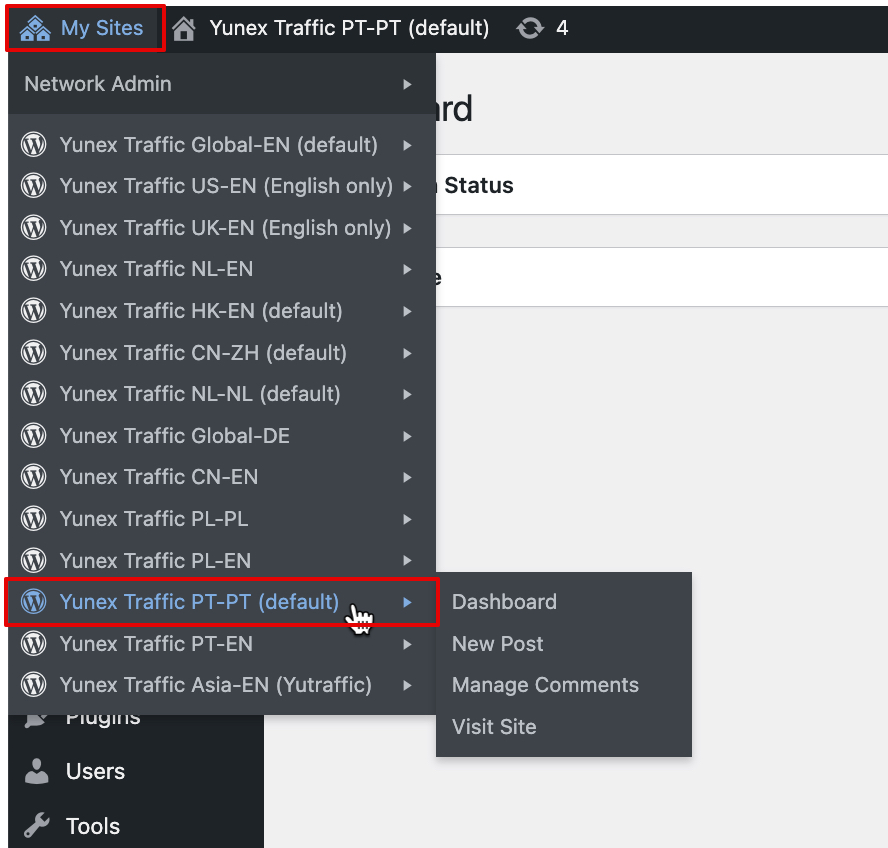Select Yunex Traffic UK-EN (English only) site
This screenshot has height=848, width=888.
pos(225,228)
